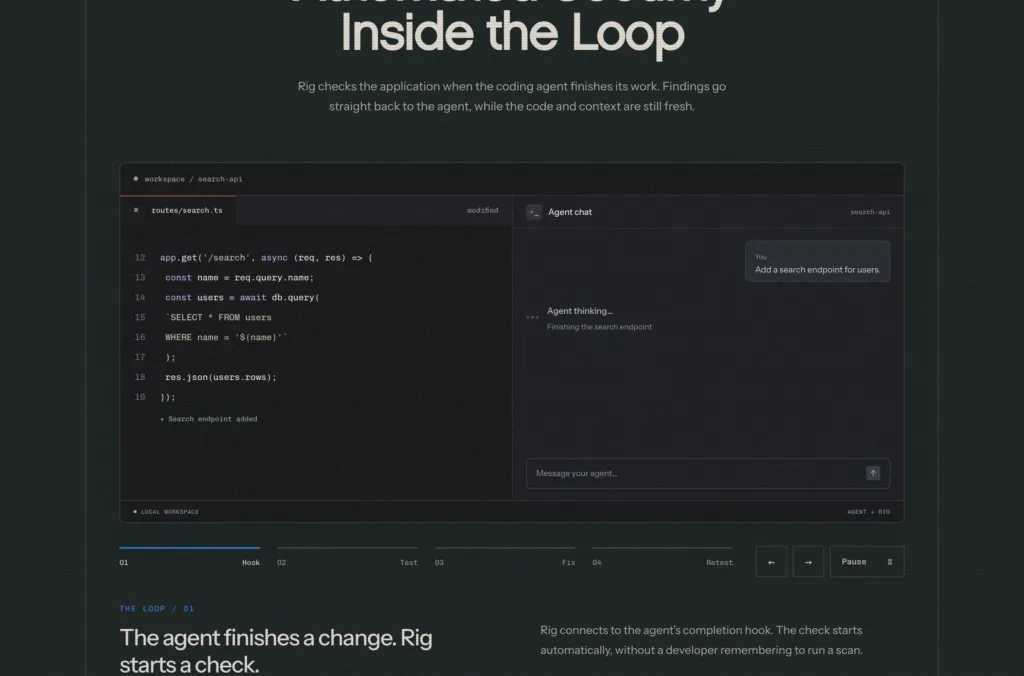1024x676 pixels.
Task: Click the Agent + Rig status label
Action: (869, 512)
